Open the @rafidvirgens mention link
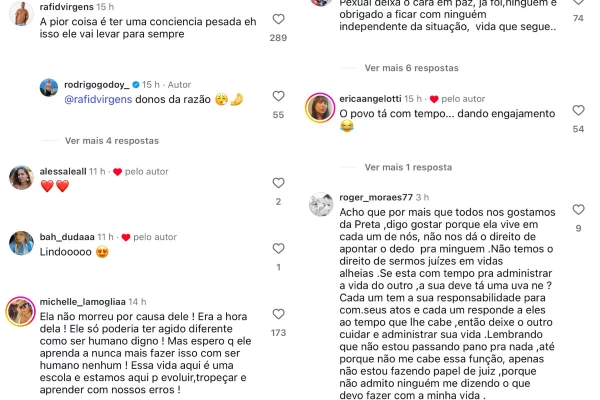This screenshot has height=400, width=600. pyautogui.click(x=98, y=100)
